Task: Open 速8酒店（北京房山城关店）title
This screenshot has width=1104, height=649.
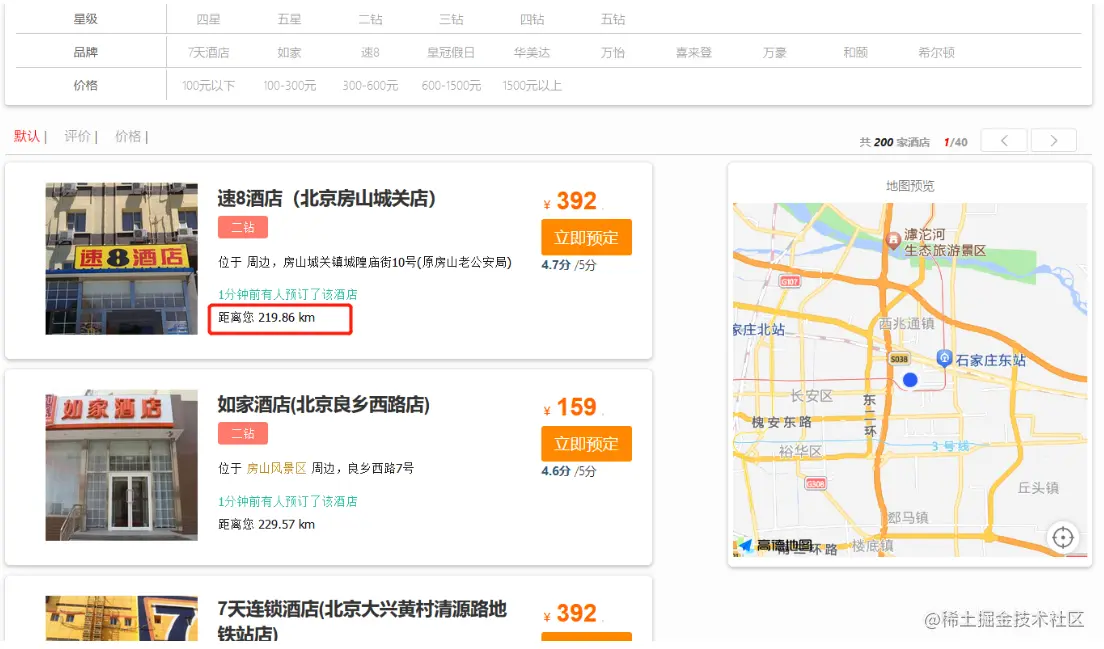Action: pos(326,199)
